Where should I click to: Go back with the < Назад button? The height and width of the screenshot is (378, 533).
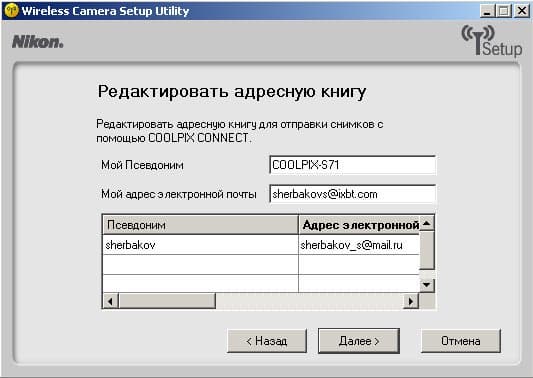267,341
